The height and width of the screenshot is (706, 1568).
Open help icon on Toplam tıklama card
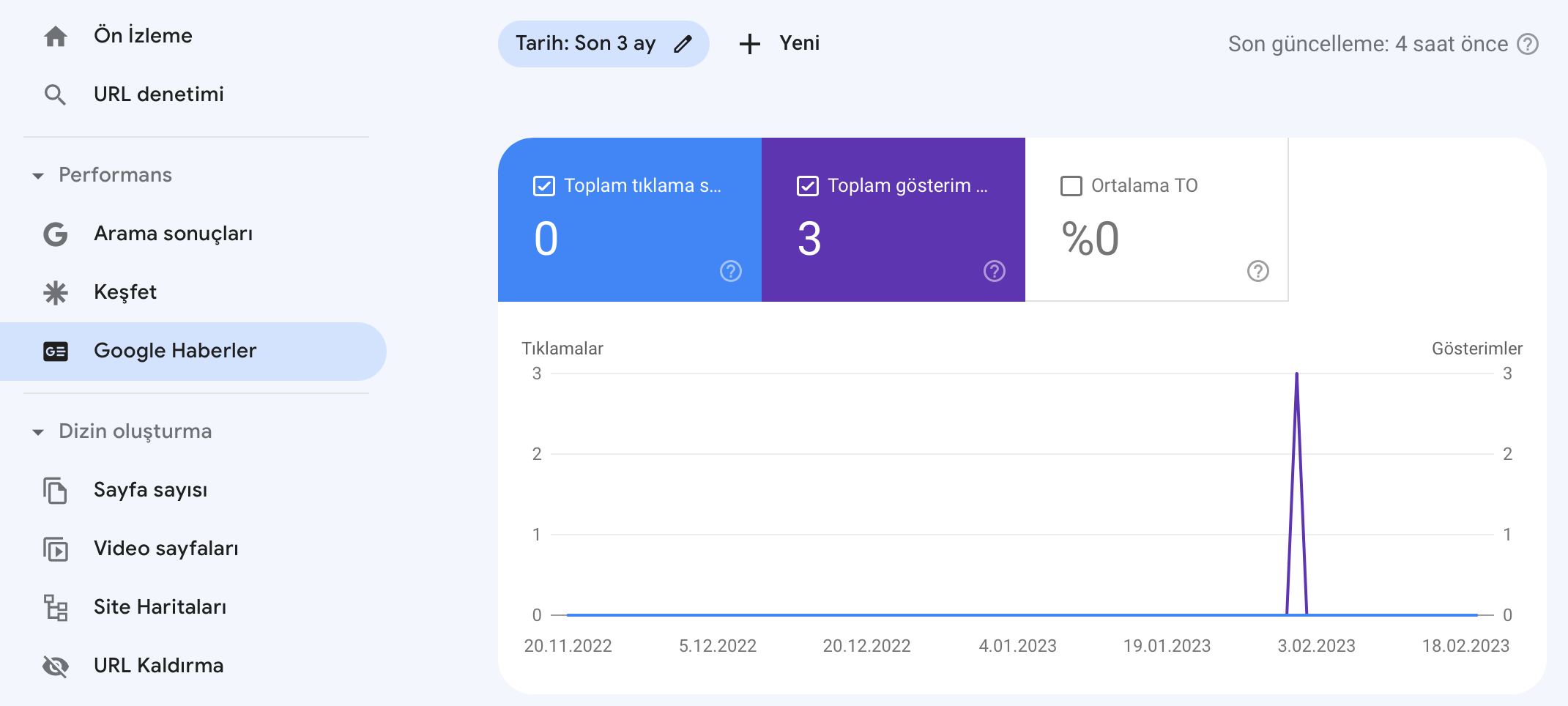731,271
